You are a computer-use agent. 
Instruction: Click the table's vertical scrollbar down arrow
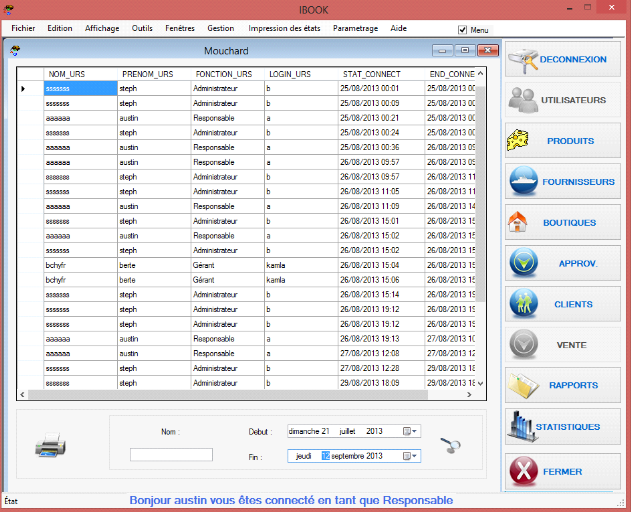pos(479,384)
